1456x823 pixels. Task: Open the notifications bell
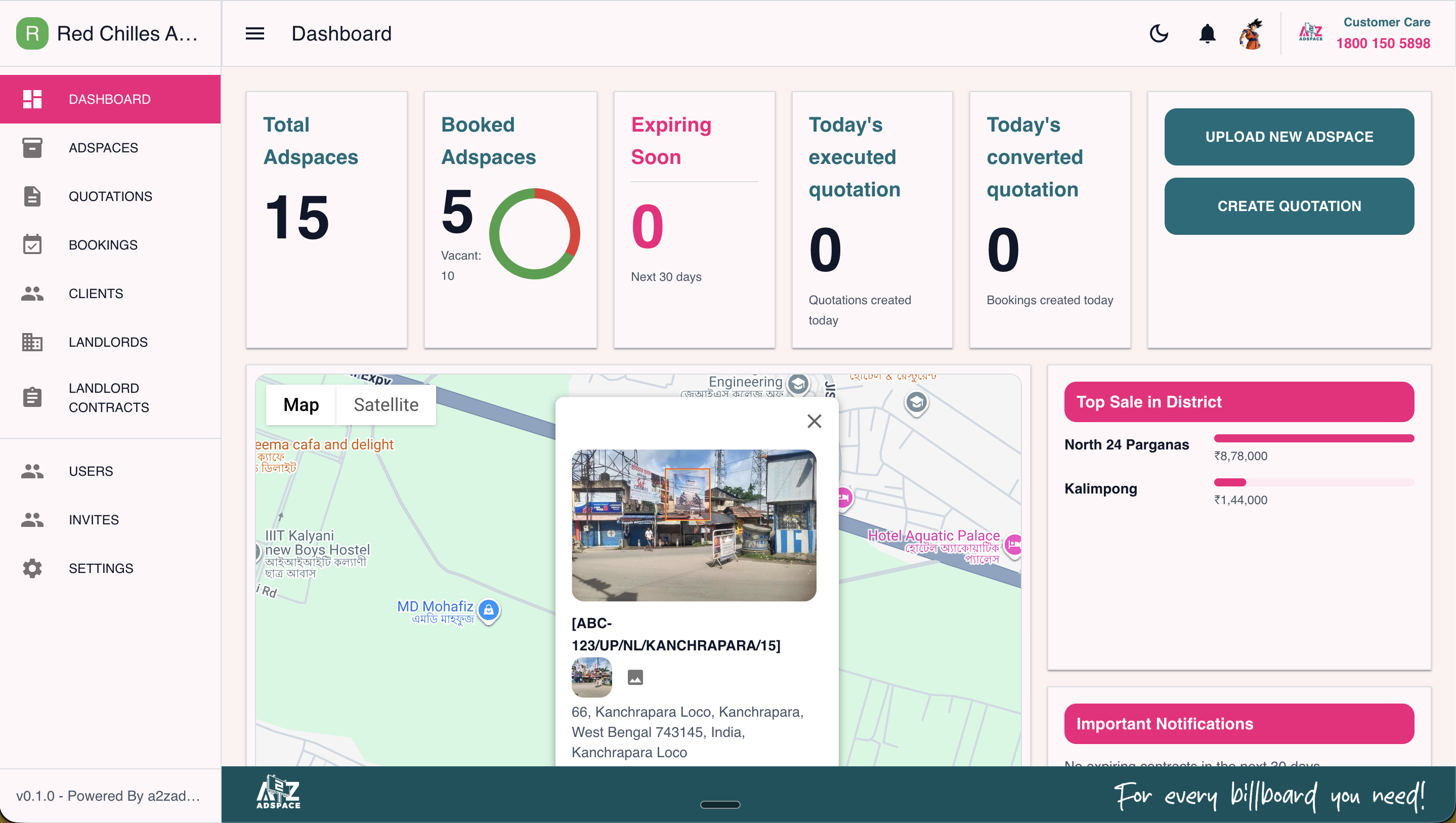[1207, 33]
